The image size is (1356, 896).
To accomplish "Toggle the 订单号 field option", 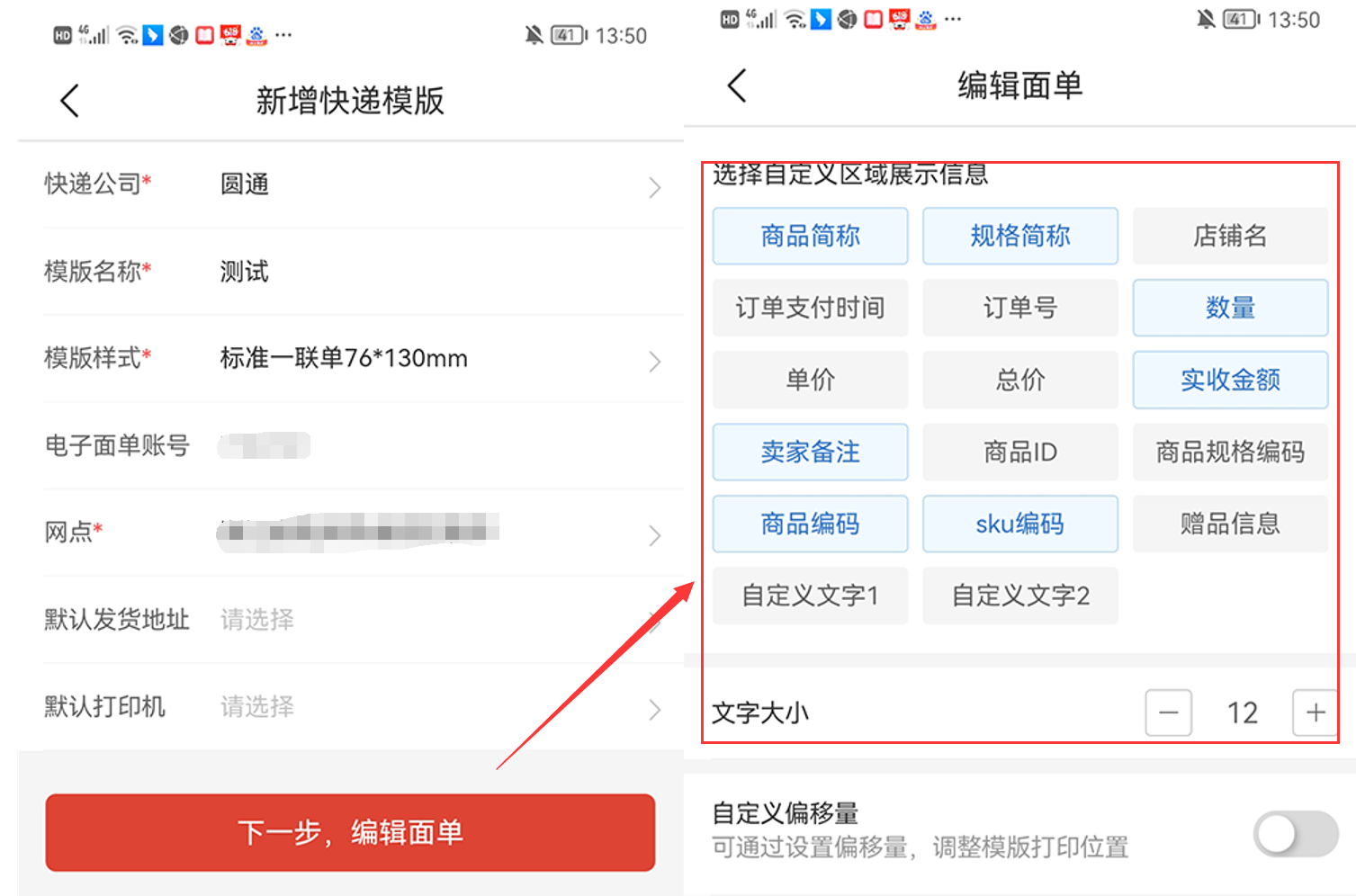I will pyautogui.click(x=1019, y=309).
